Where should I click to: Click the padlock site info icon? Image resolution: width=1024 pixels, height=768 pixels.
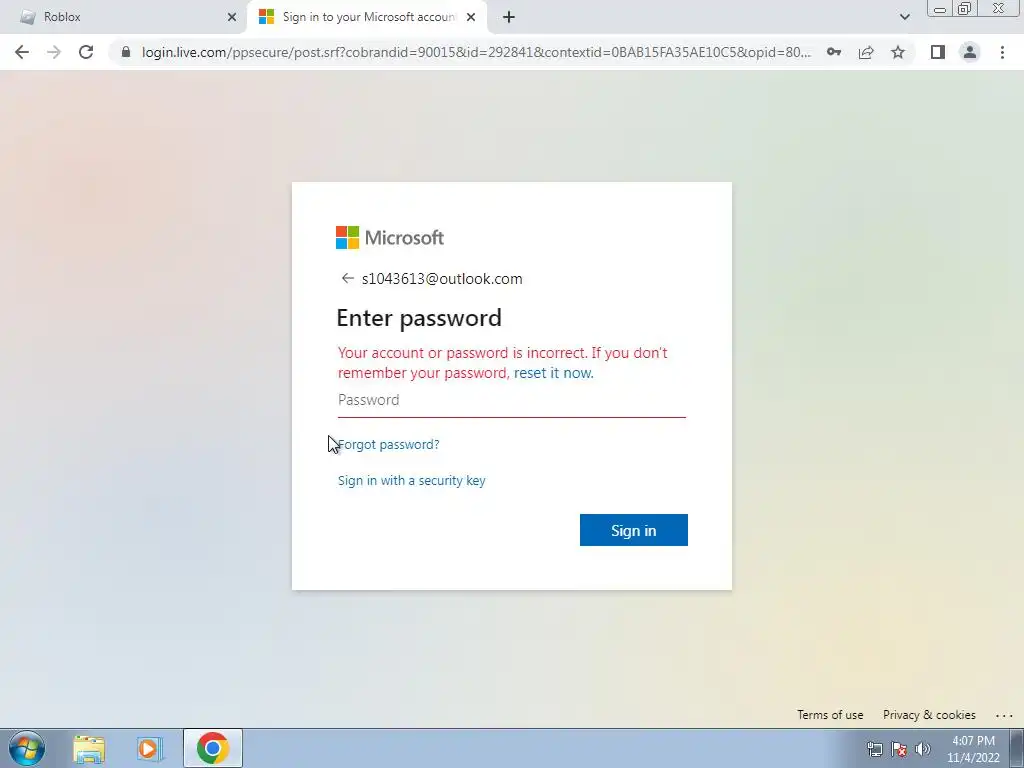(126, 52)
